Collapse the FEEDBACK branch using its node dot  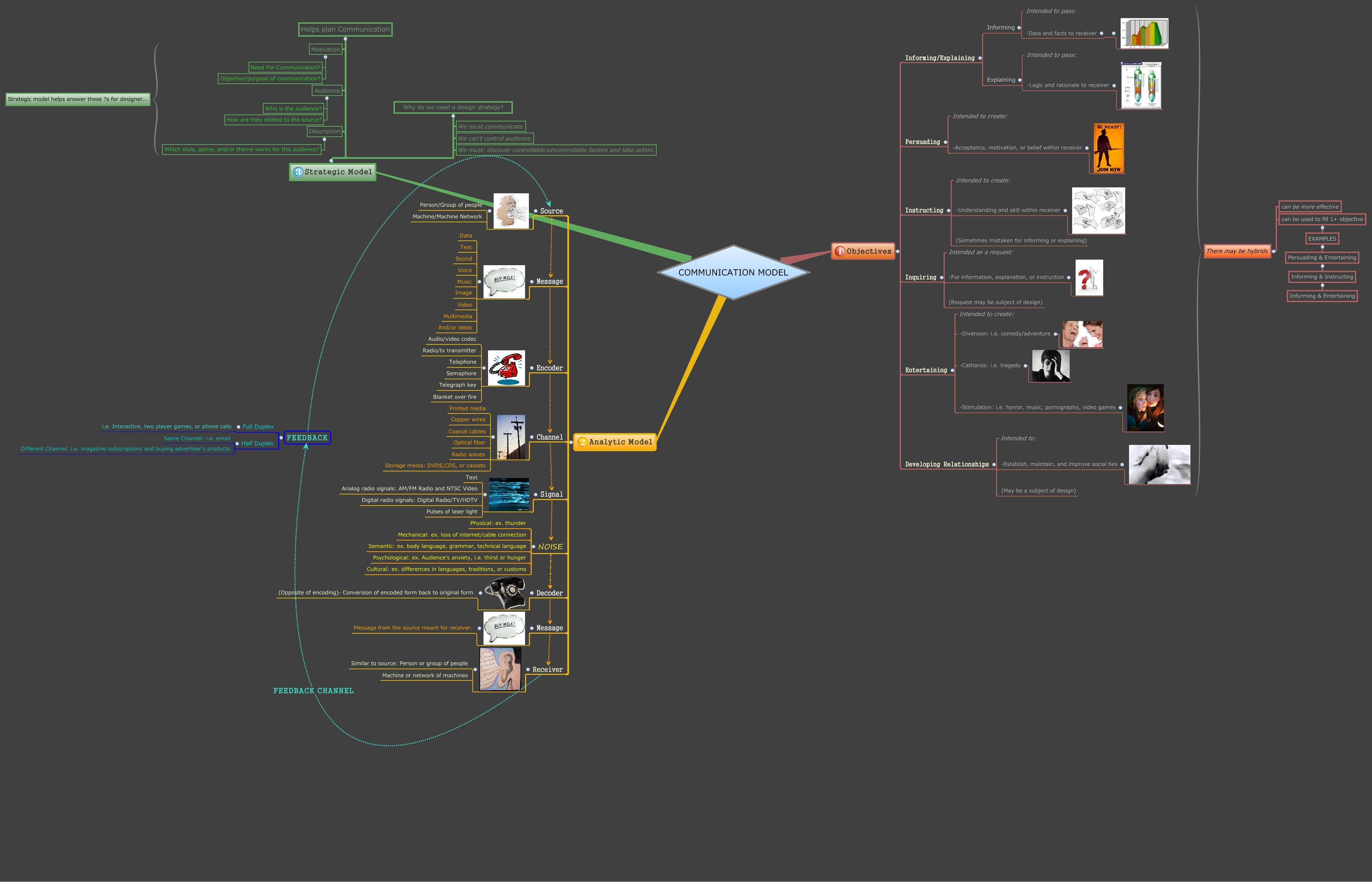(x=281, y=438)
